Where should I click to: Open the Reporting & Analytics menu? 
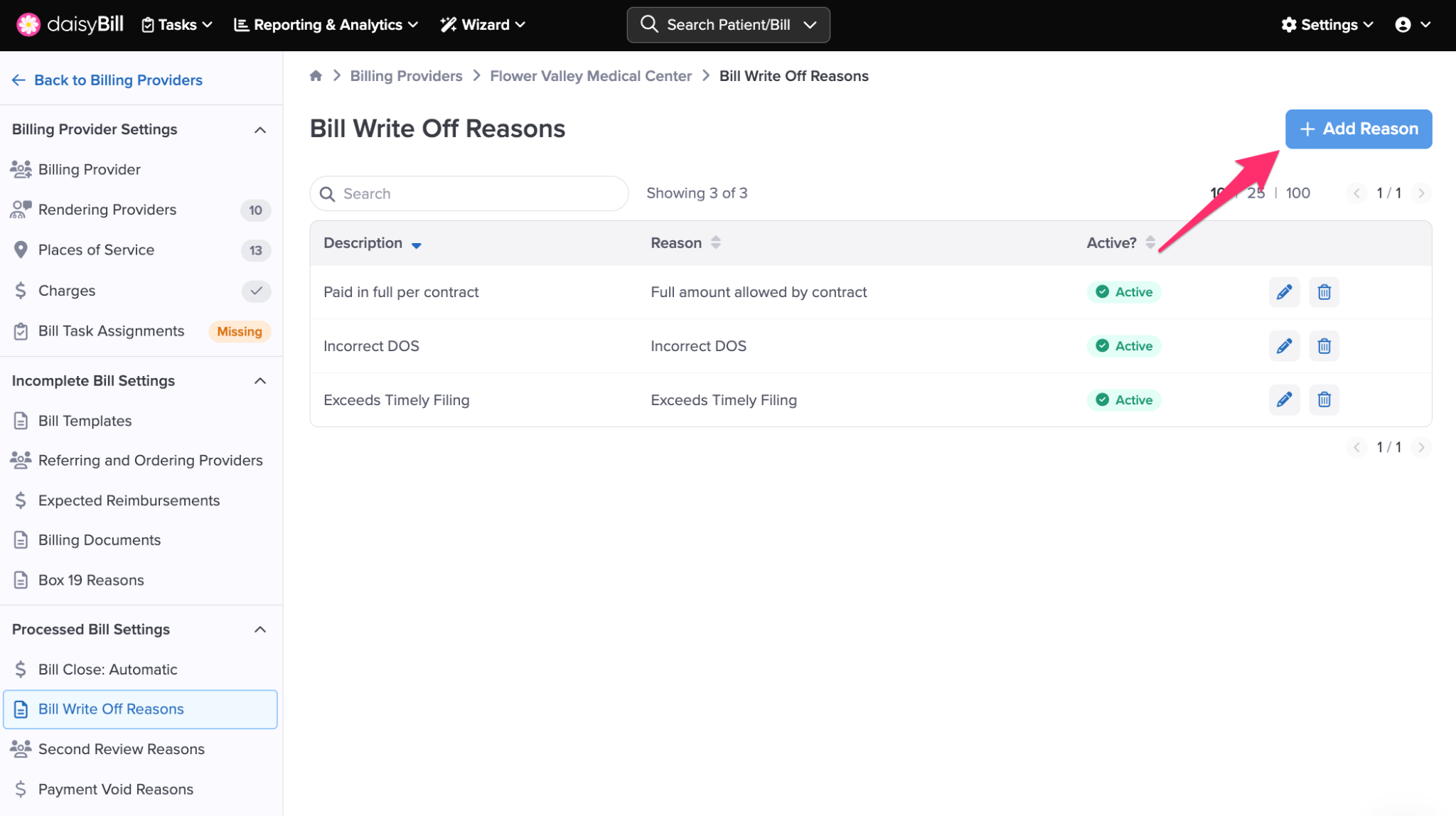326,25
